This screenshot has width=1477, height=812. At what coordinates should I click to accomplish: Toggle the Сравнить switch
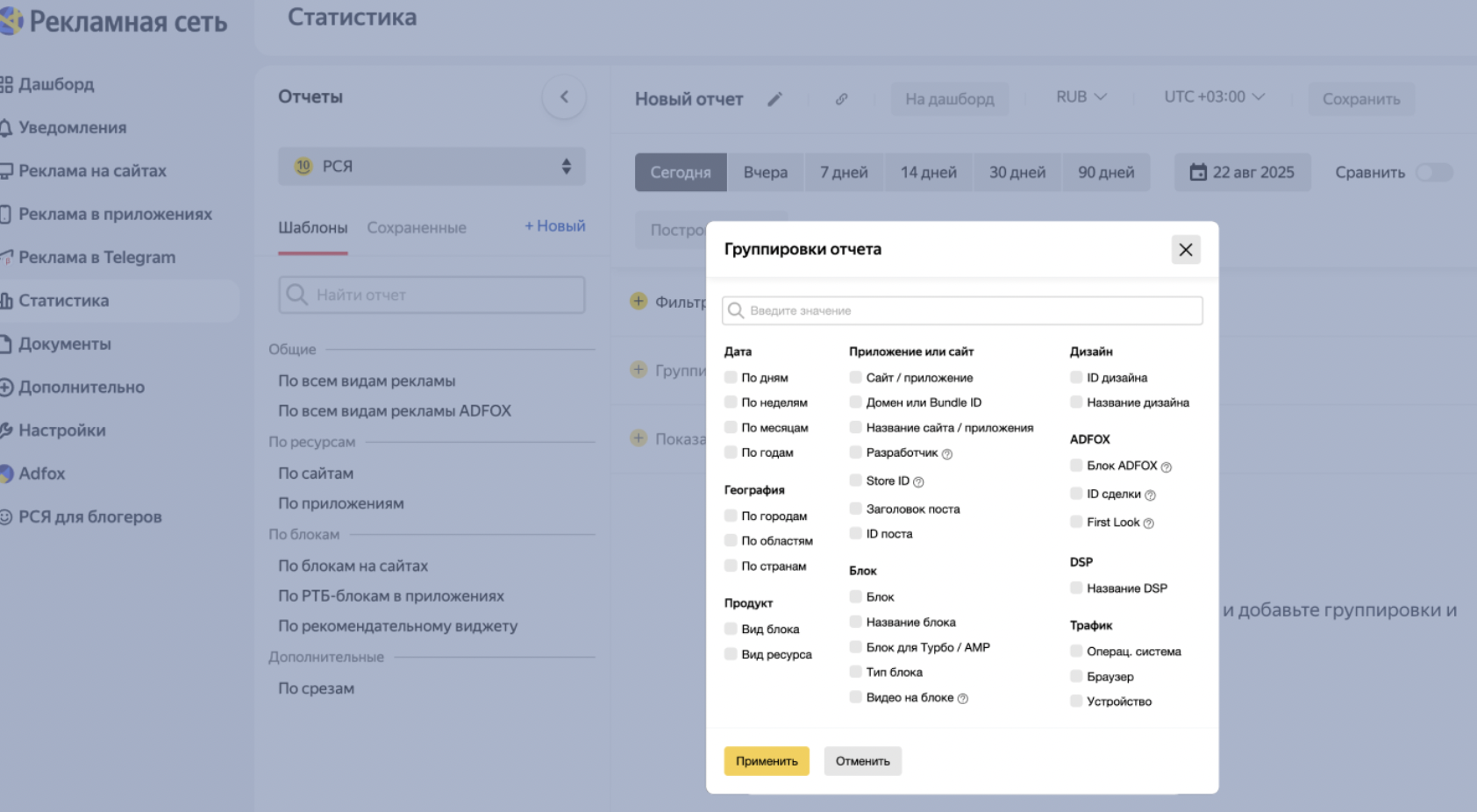point(1434,173)
